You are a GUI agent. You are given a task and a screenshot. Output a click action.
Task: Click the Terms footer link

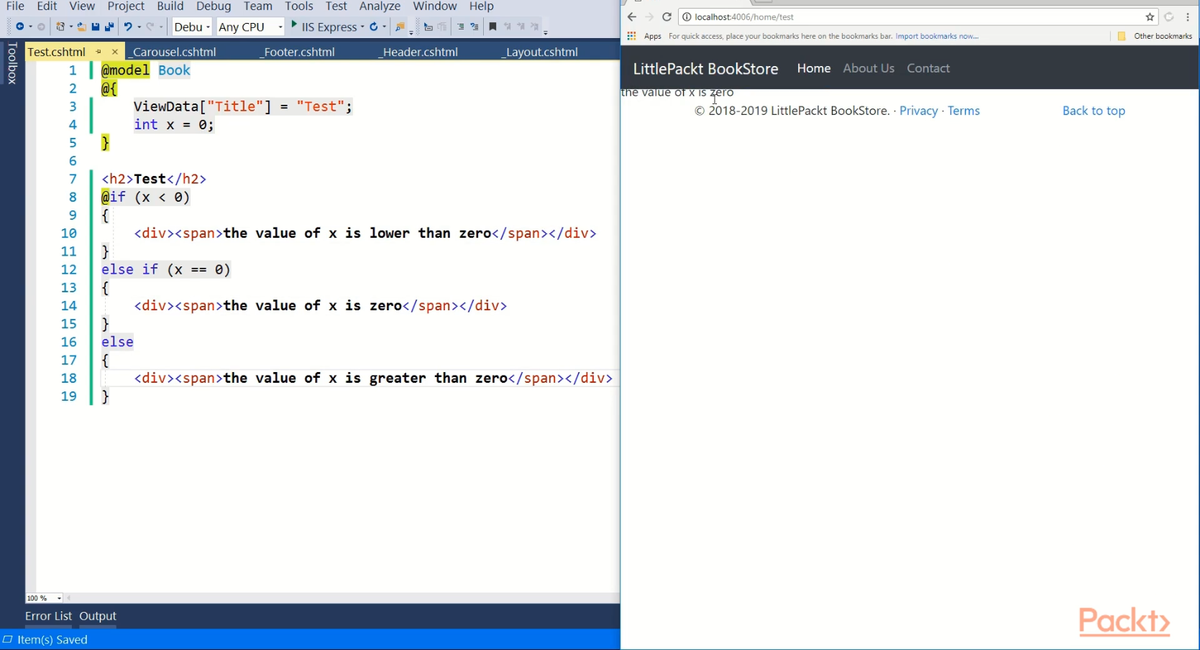[964, 111]
